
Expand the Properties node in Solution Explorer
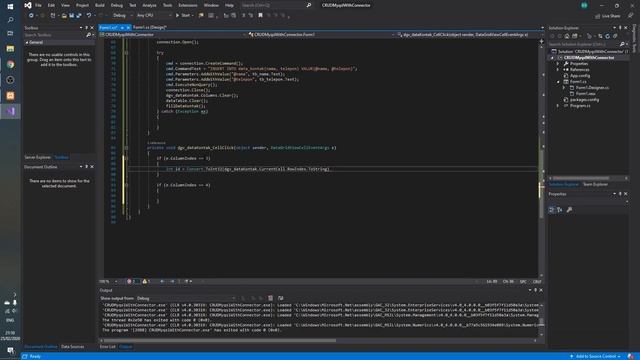[558, 64]
